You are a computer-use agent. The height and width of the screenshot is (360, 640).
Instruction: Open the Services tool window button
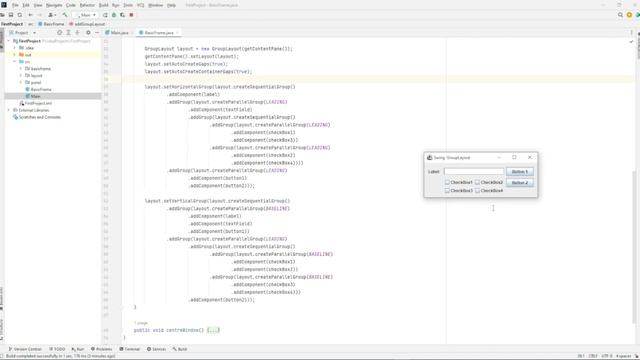157,349
